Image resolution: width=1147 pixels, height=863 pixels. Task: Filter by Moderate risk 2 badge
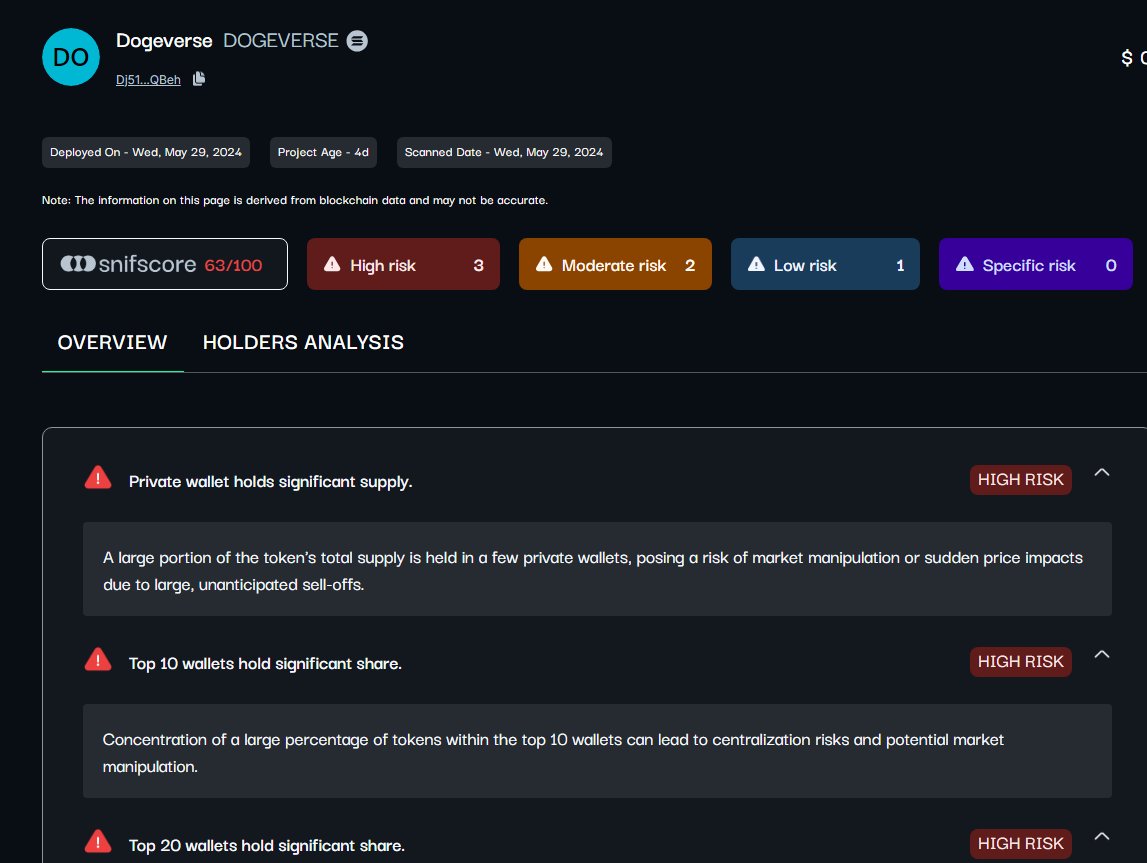[615, 264]
